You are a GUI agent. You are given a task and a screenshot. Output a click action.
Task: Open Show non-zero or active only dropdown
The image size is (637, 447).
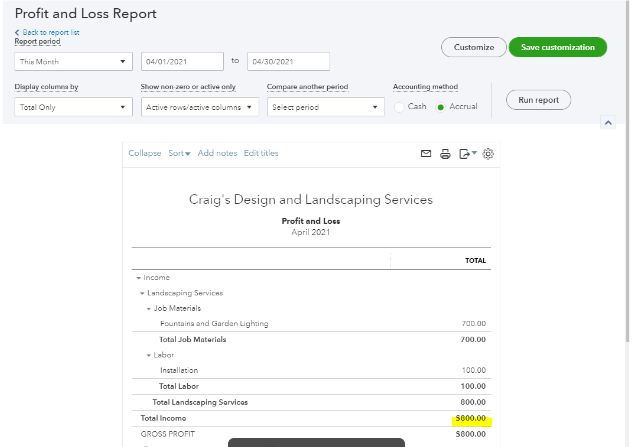click(x=199, y=107)
